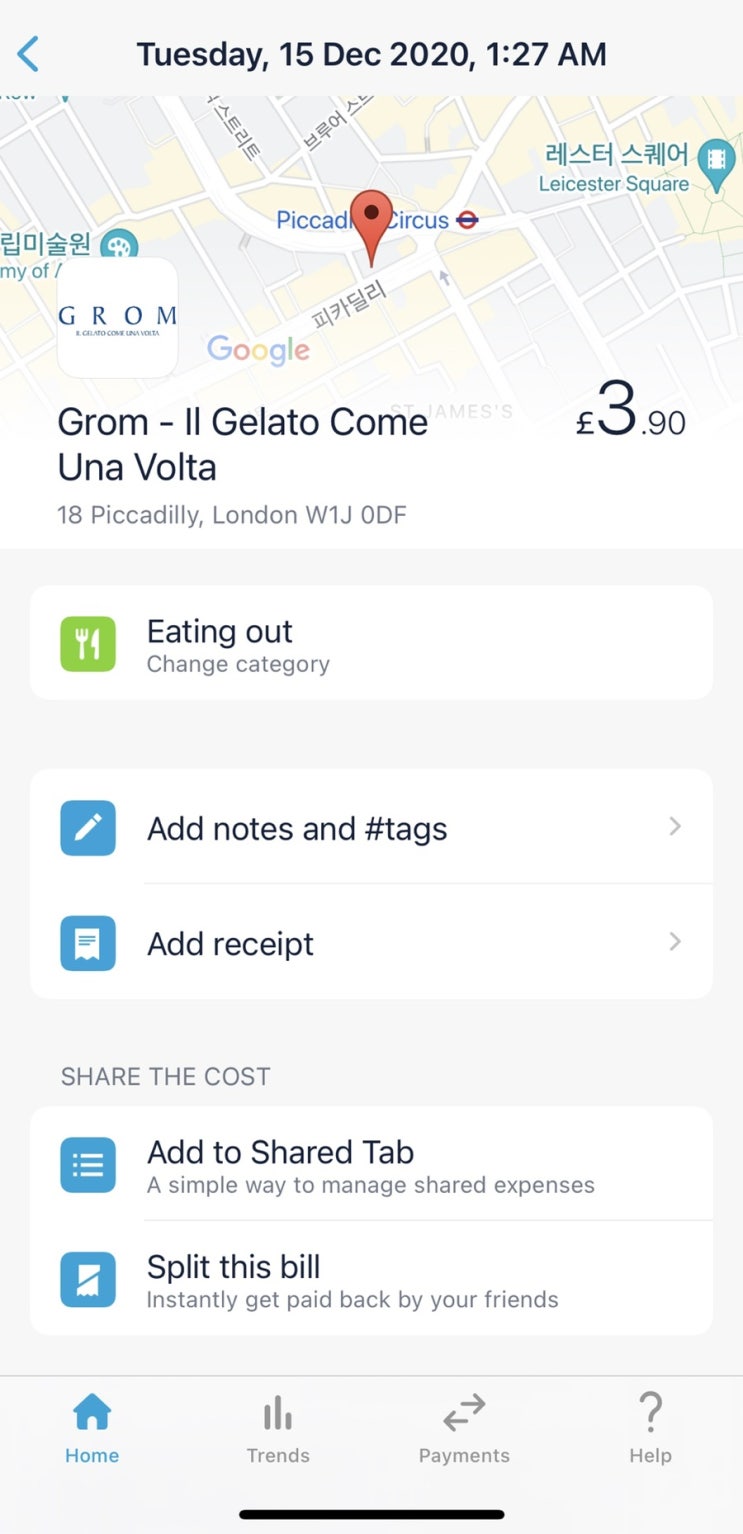Tap the 18 Piccadilly address text
743x1534 pixels.
232,516
